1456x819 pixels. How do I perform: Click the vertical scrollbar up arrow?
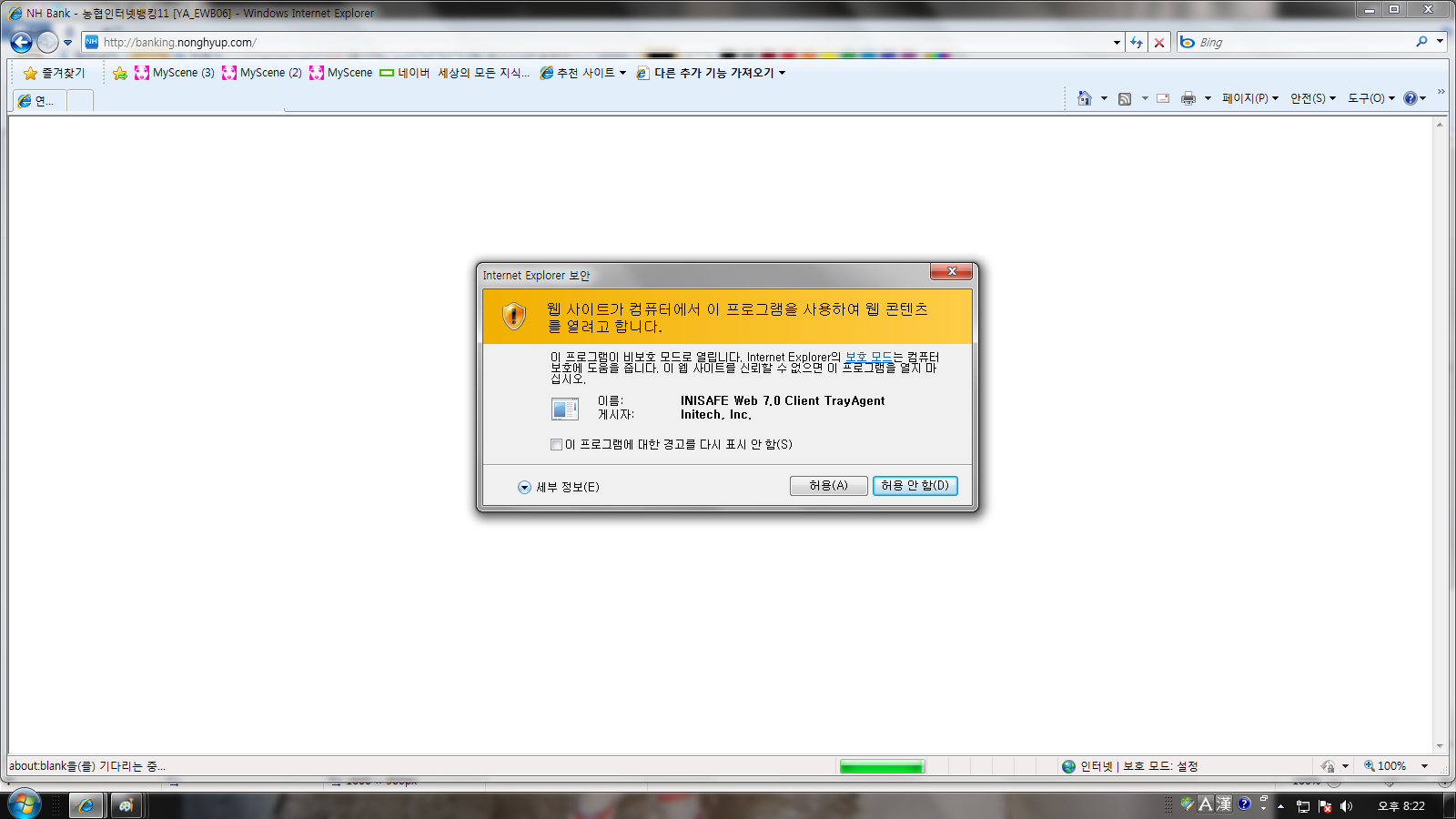pos(1440,124)
